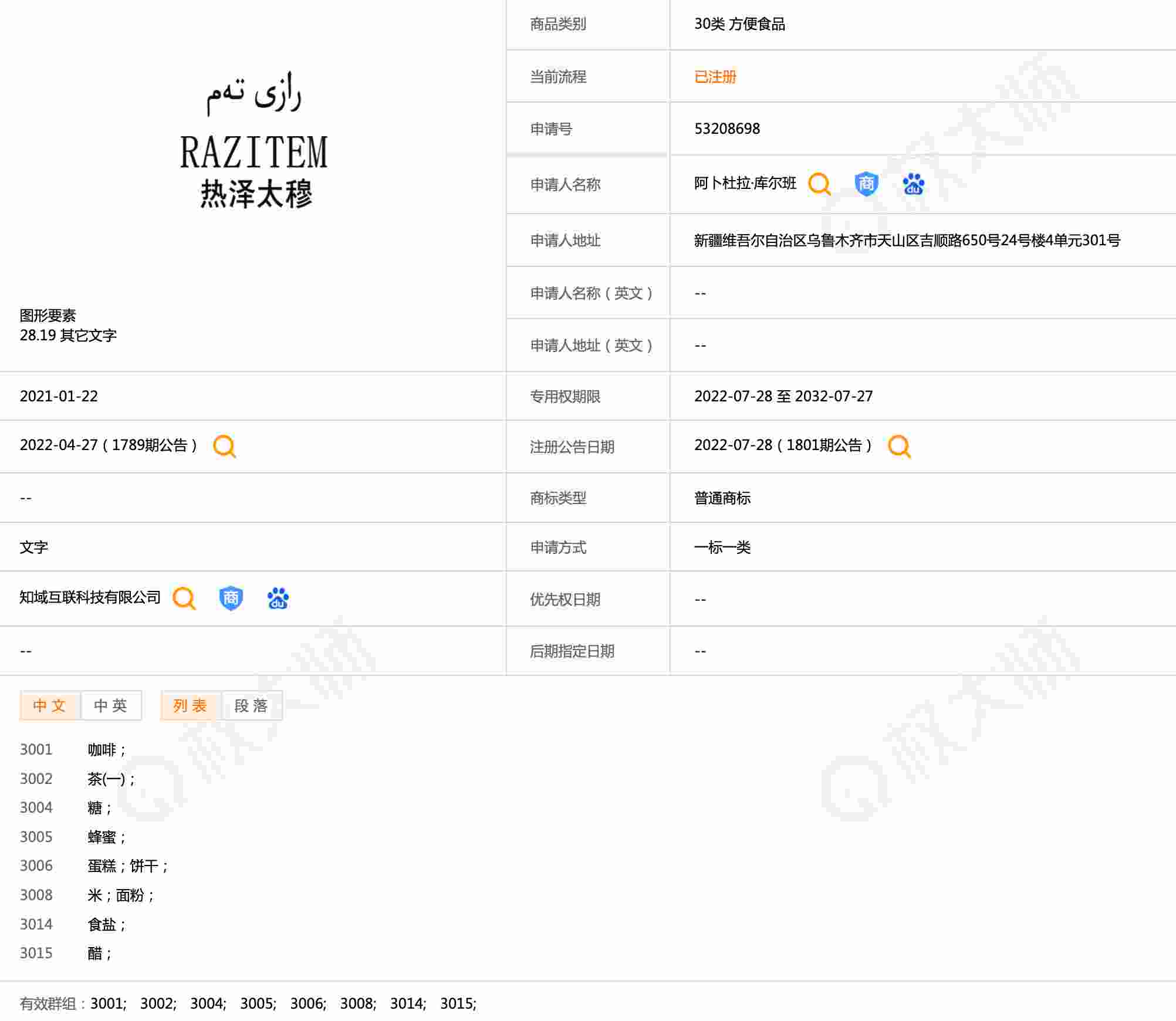Click Baidu paw icon beside 知域互联科技有限公司
This screenshot has height=1021, width=1176.
(278, 598)
